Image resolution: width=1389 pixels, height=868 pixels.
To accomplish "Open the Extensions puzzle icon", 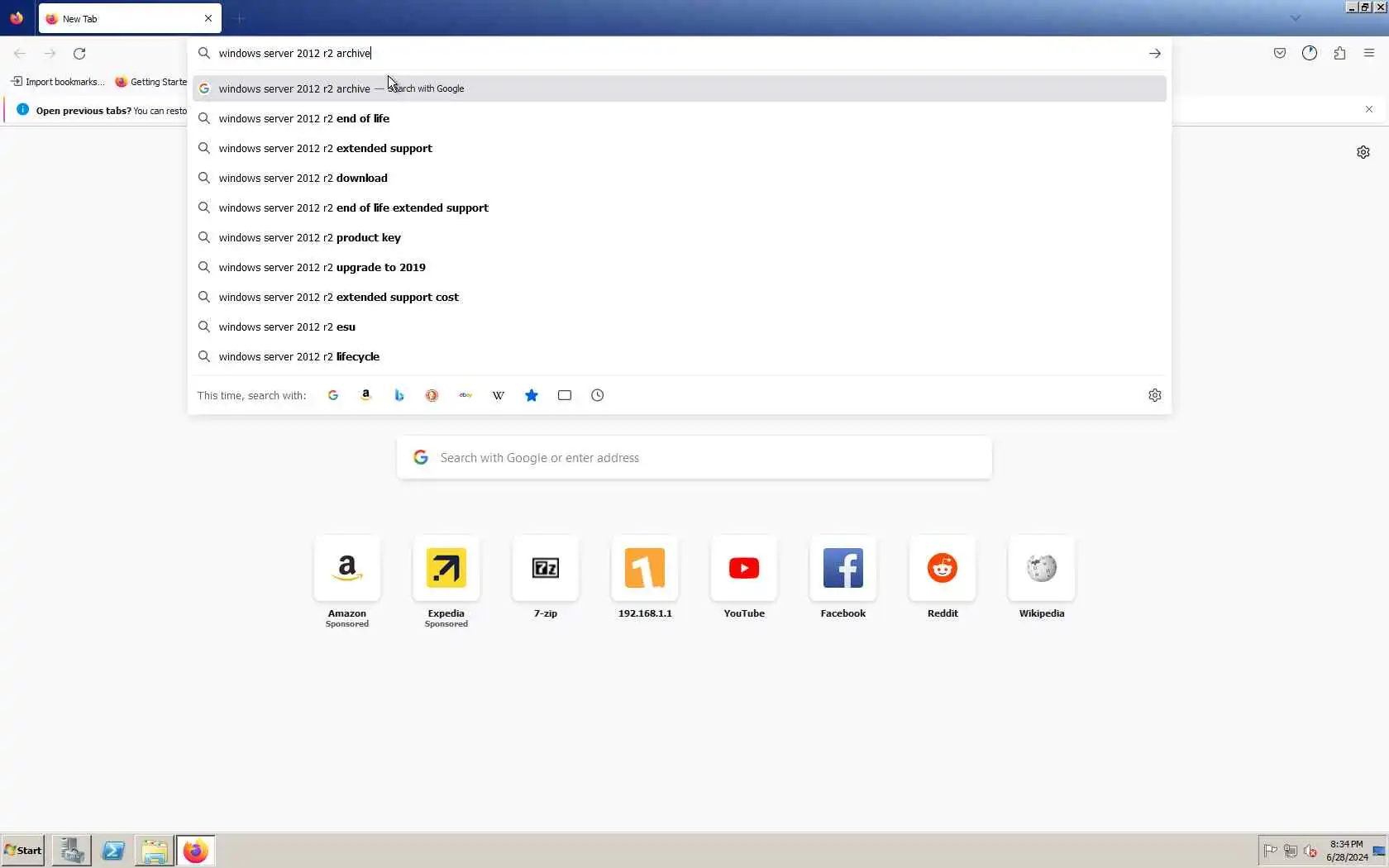I will coord(1339,54).
